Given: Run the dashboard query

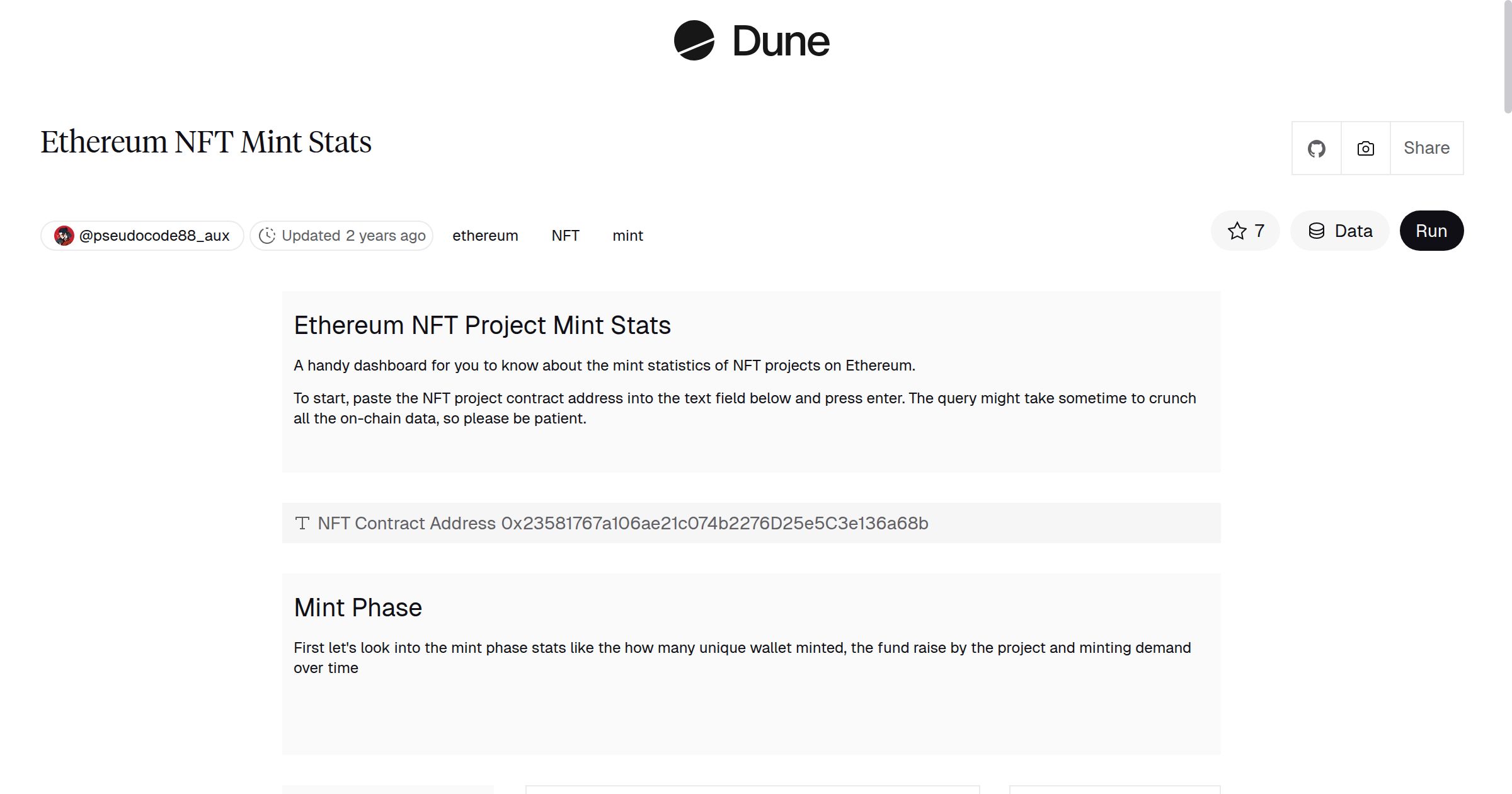Looking at the screenshot, I should click(x=1431, y=231).
